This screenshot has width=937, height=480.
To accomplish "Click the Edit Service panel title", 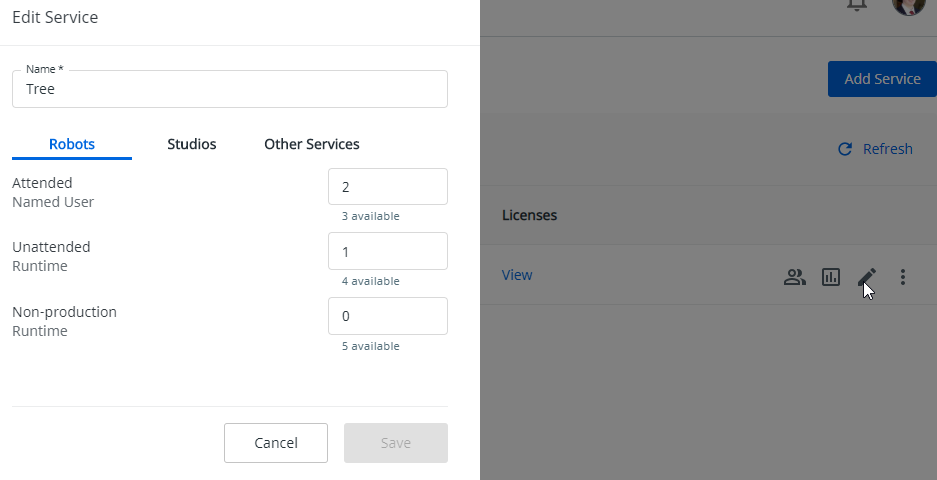I will (x=55, y=17).
